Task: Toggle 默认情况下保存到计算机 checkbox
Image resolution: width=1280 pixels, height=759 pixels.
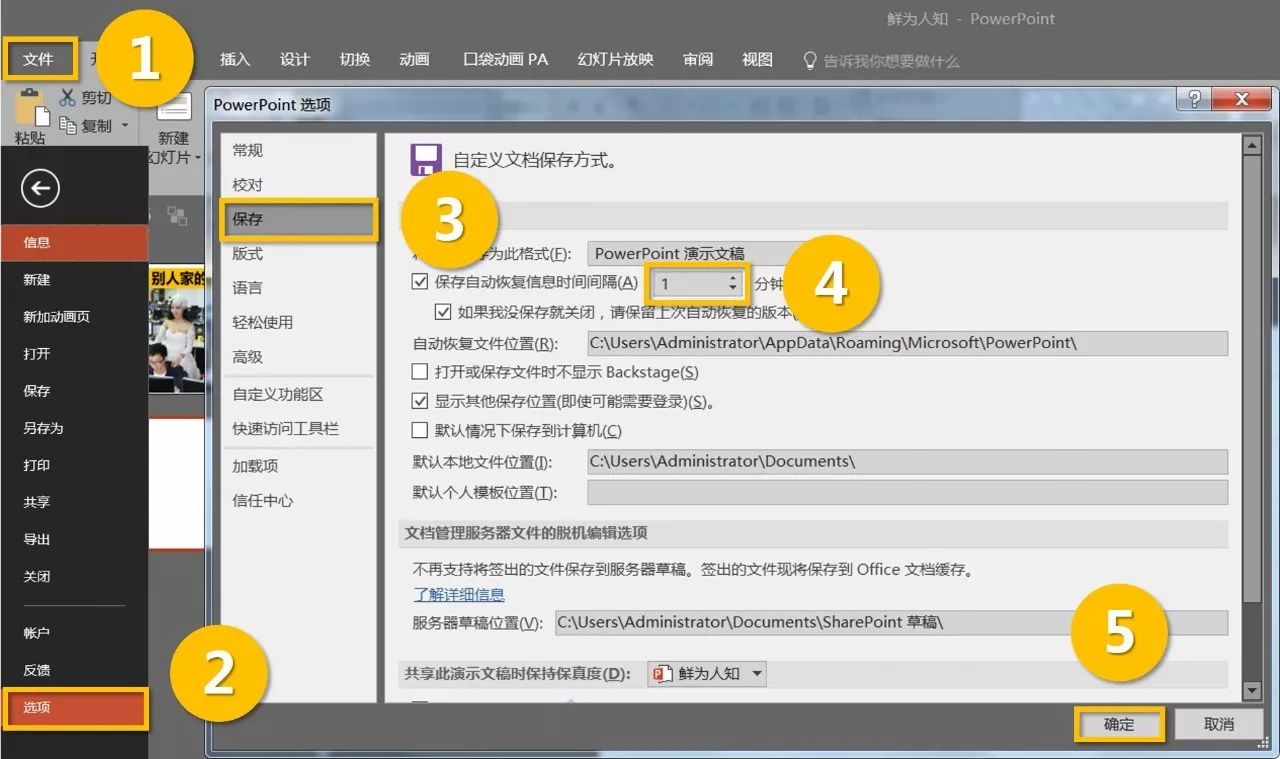Action: (420, 431)
